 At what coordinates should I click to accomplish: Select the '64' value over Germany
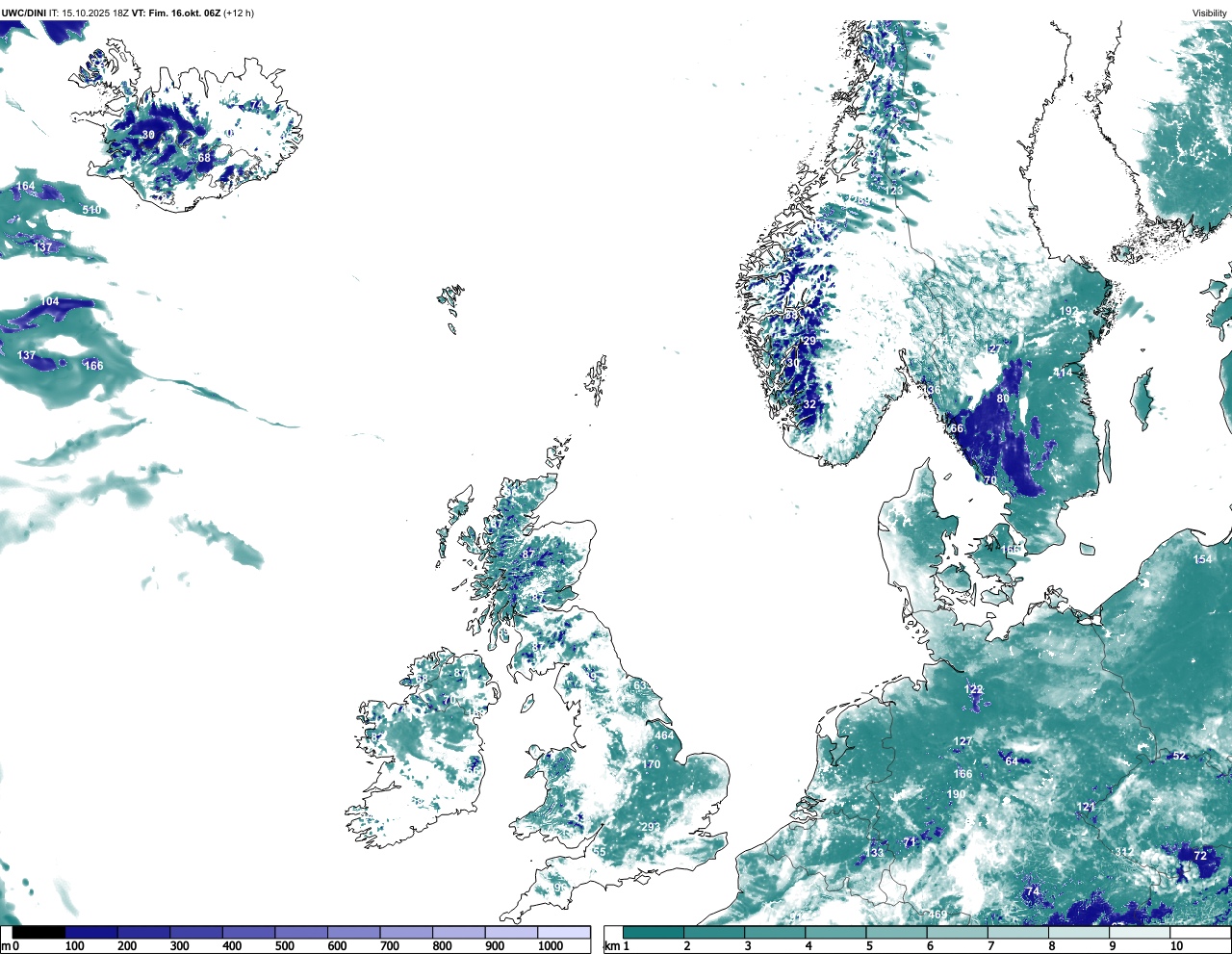[x=1012, y=761]
